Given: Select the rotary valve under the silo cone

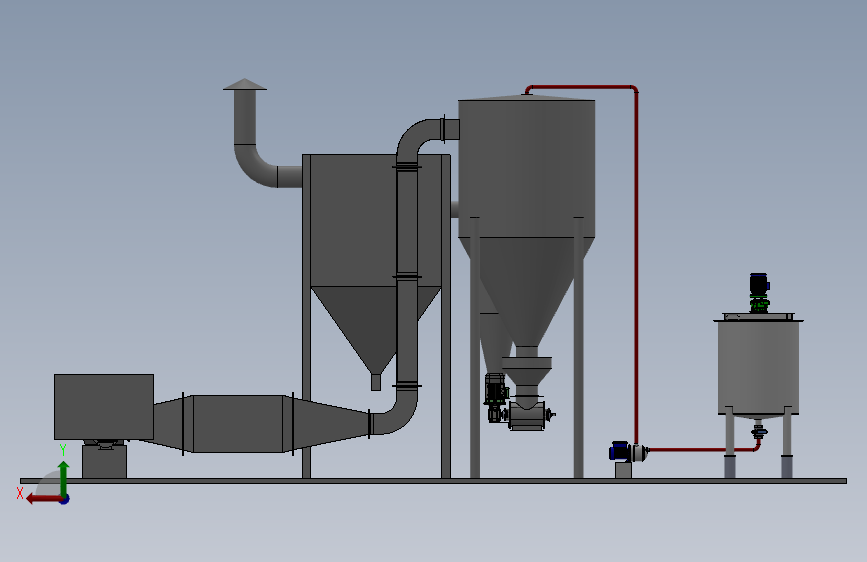Looking at the screenshot, I should click(x=526, y=415).
